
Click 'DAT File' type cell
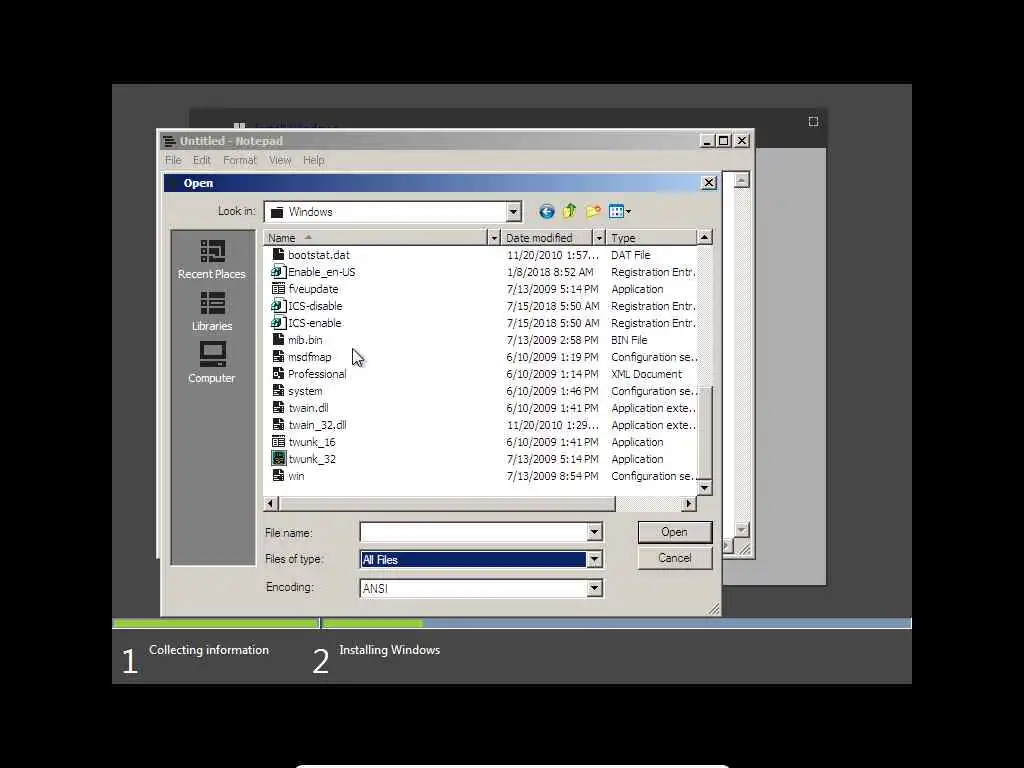(x=631, y=255)
